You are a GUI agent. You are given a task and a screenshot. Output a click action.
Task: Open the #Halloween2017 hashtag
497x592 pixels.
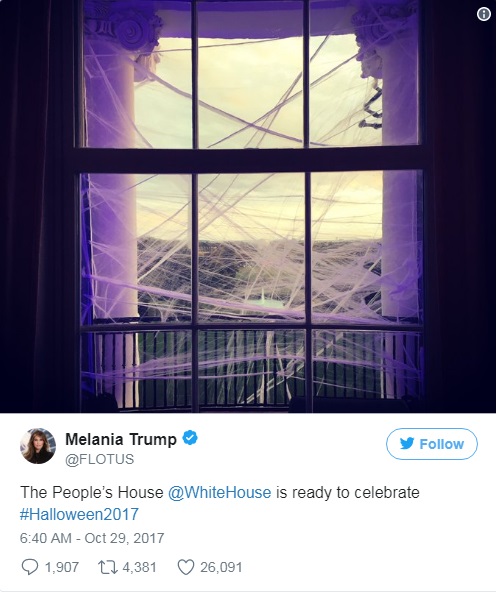pos(79,514)
